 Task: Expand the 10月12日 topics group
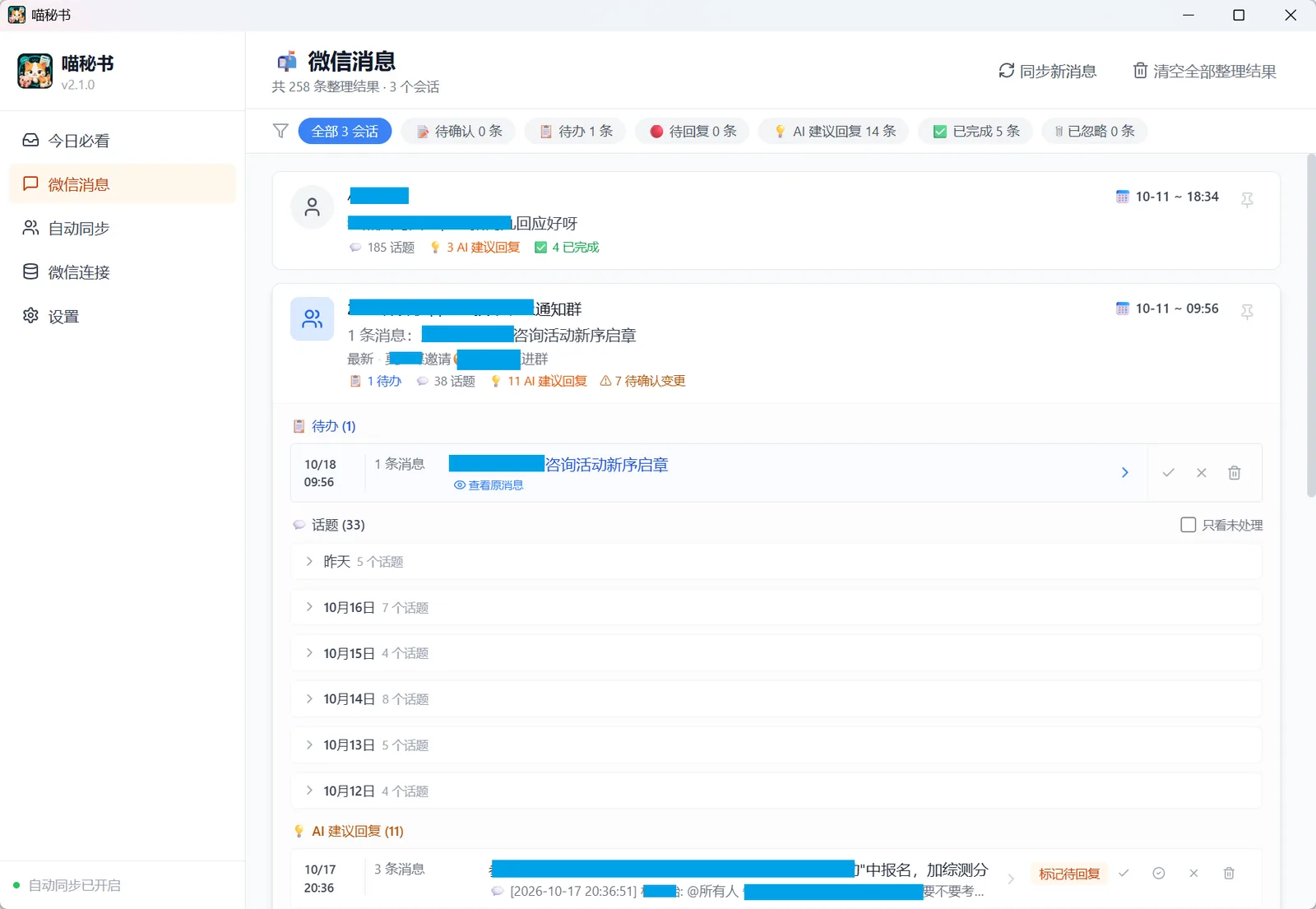tap(776, 791)
